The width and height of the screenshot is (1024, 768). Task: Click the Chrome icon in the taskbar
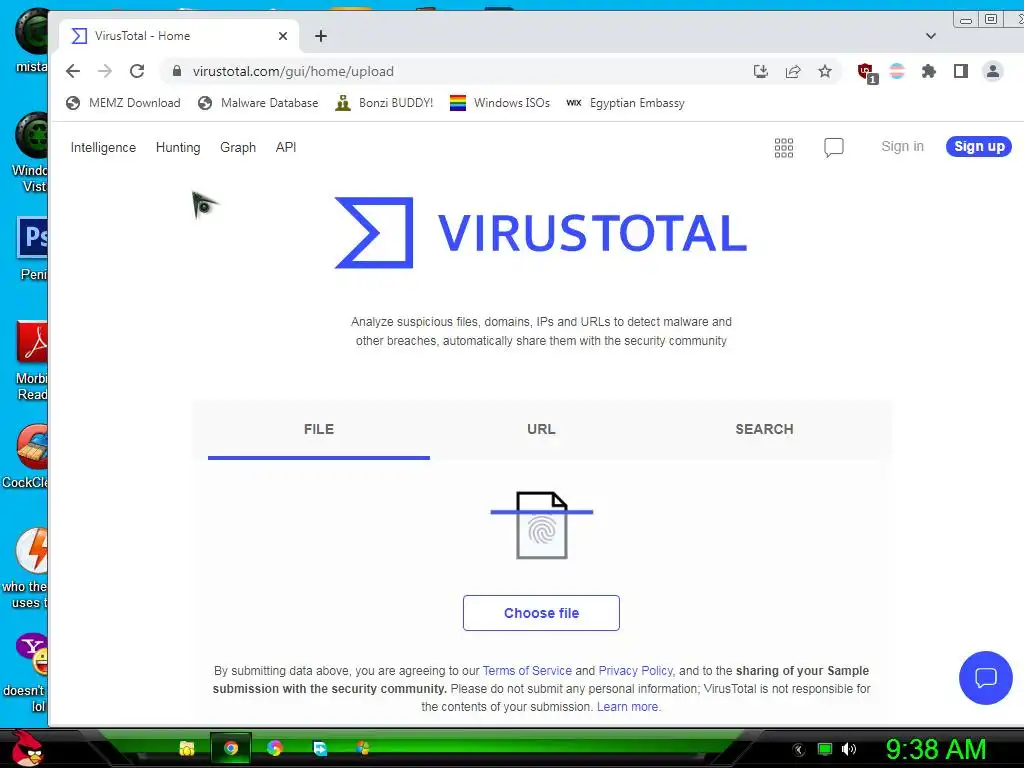pos(231,748)
